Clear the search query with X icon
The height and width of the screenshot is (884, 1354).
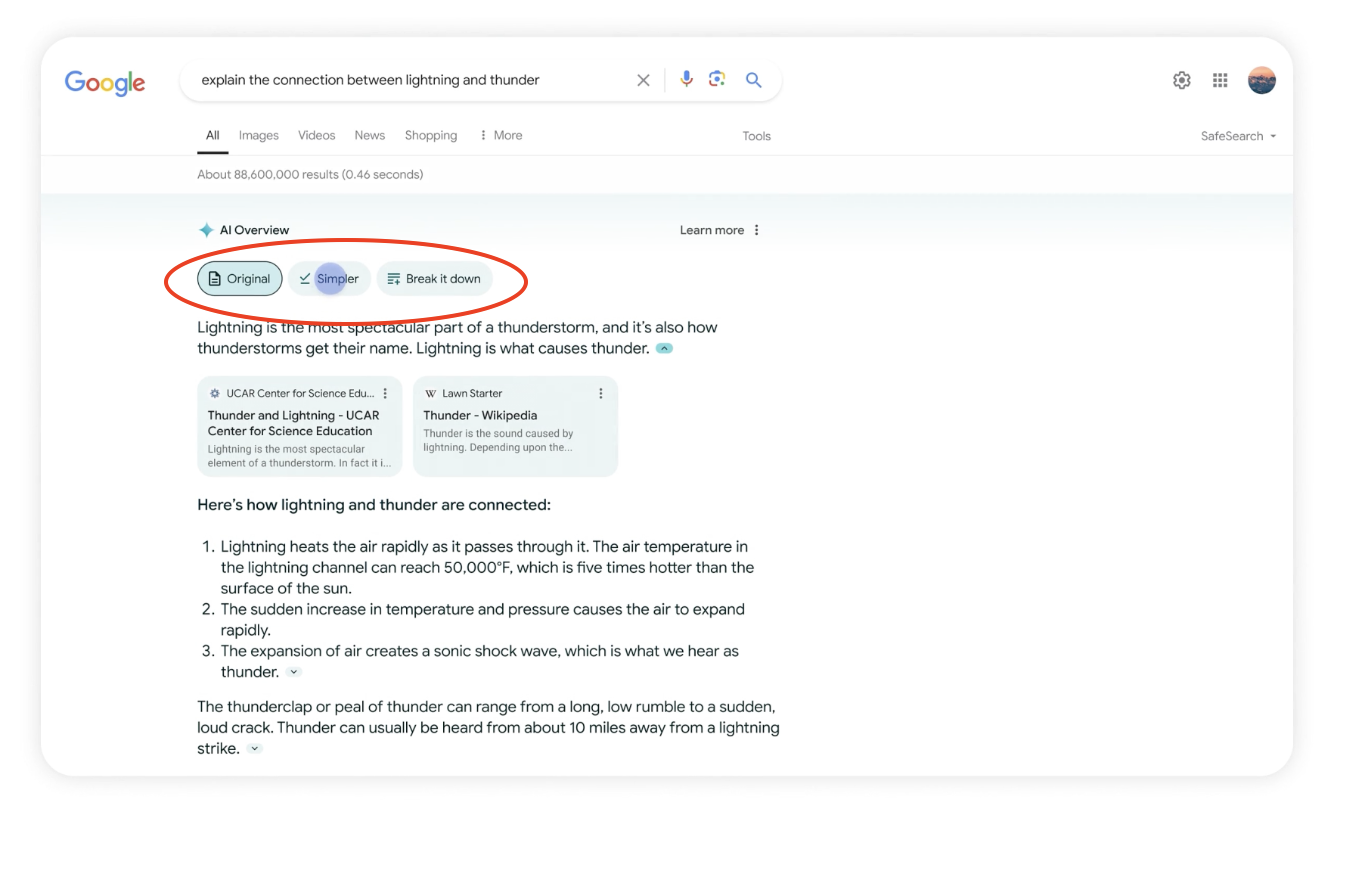pos(643,80)
